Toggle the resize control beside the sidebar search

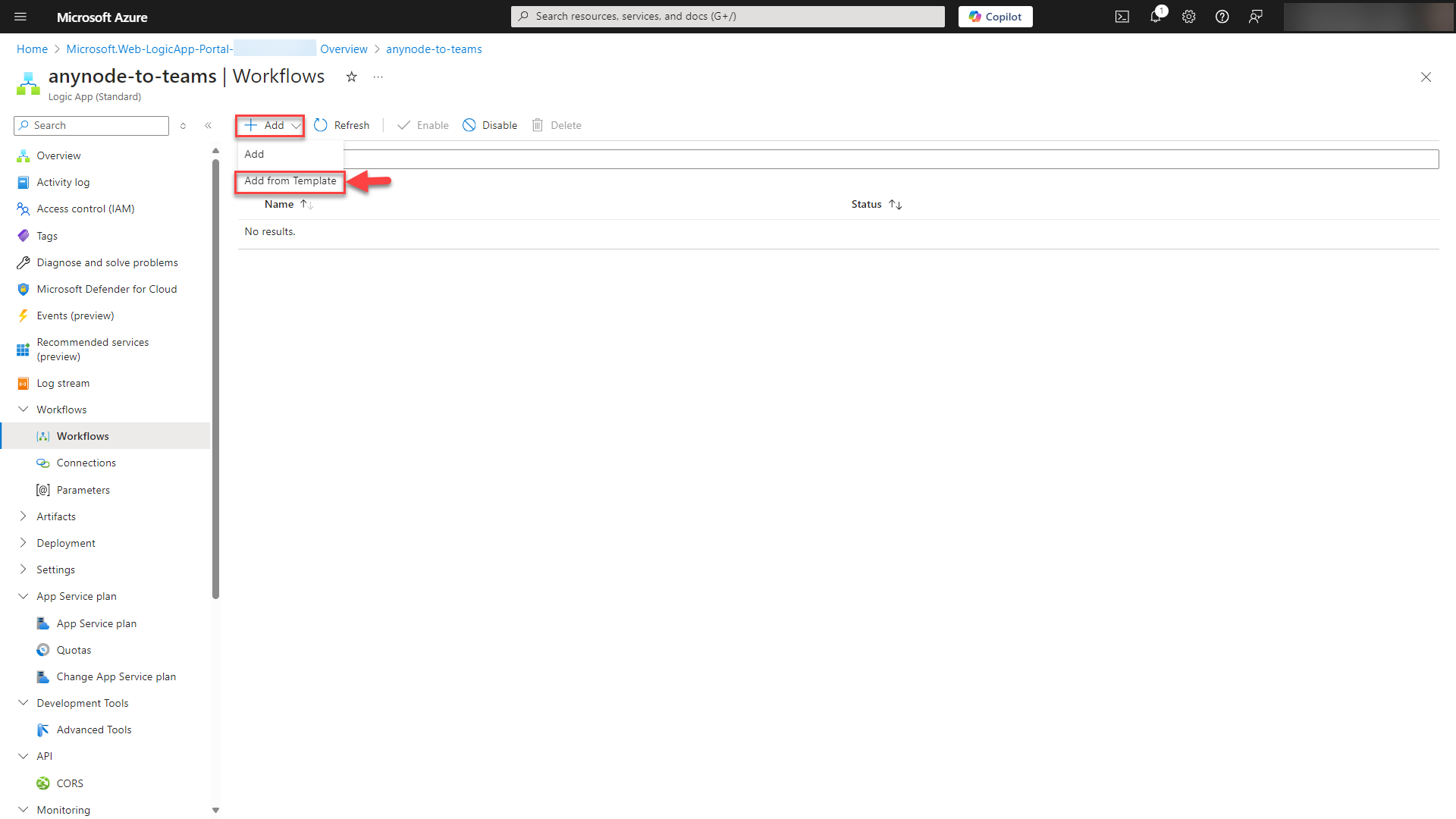[183, 126]
